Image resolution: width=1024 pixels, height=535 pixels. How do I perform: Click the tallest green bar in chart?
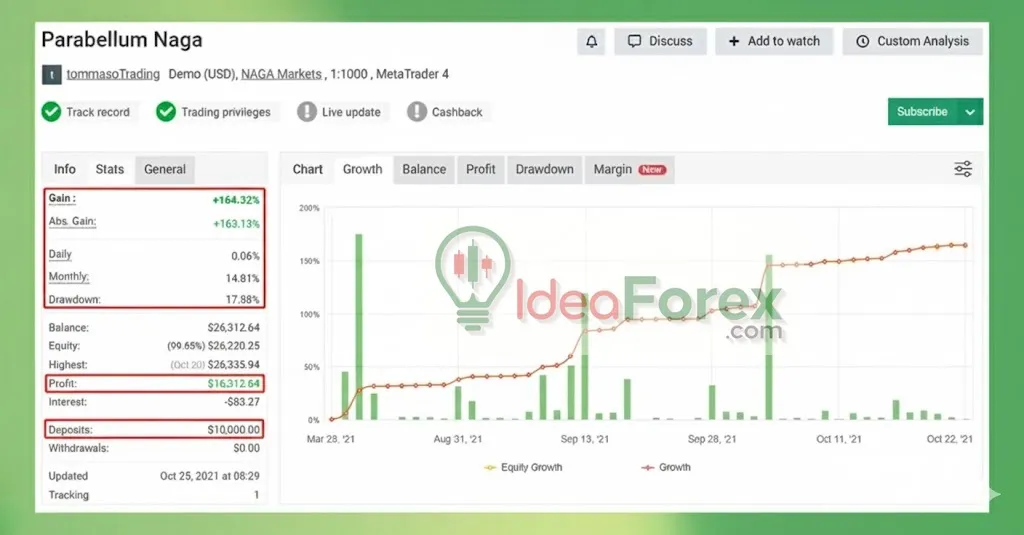359,327
